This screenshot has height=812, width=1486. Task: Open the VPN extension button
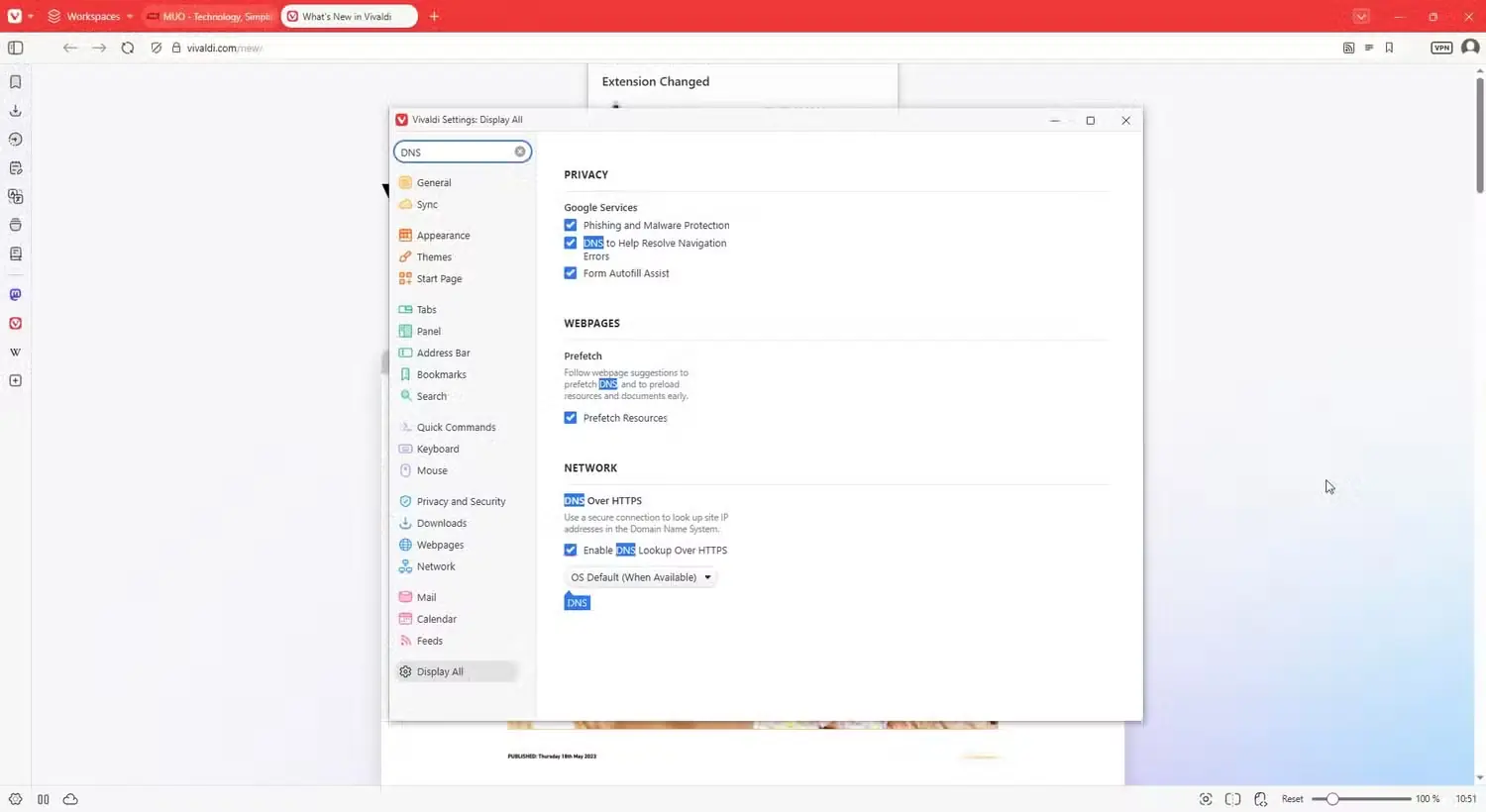tap(1441, 48)
